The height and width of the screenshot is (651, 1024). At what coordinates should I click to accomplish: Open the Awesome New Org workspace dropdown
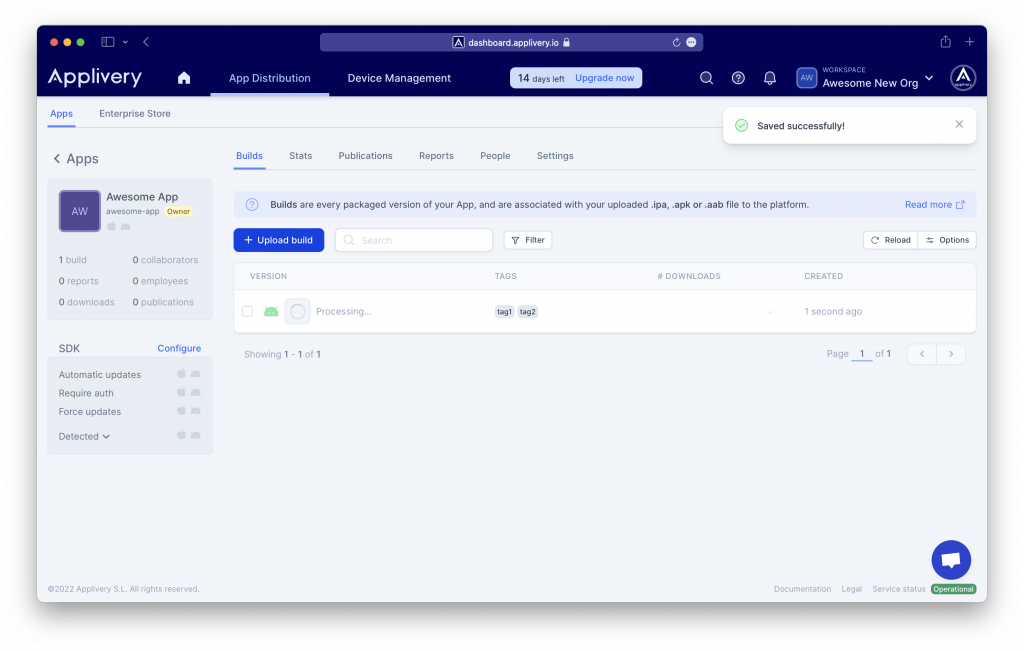click(x=865, y=78)
